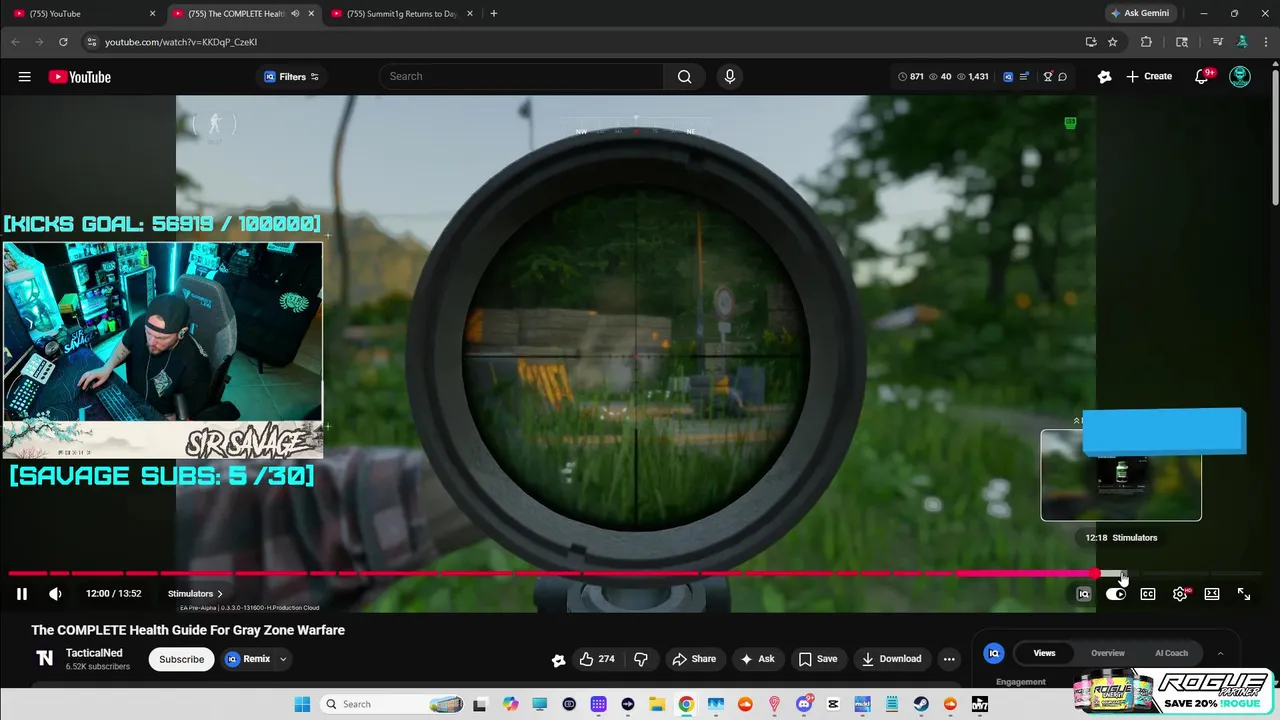The height and width of the screenshot is (720, 1280).
Task: Run the search with the magnifier button
Action: click(x=684, y=77)
